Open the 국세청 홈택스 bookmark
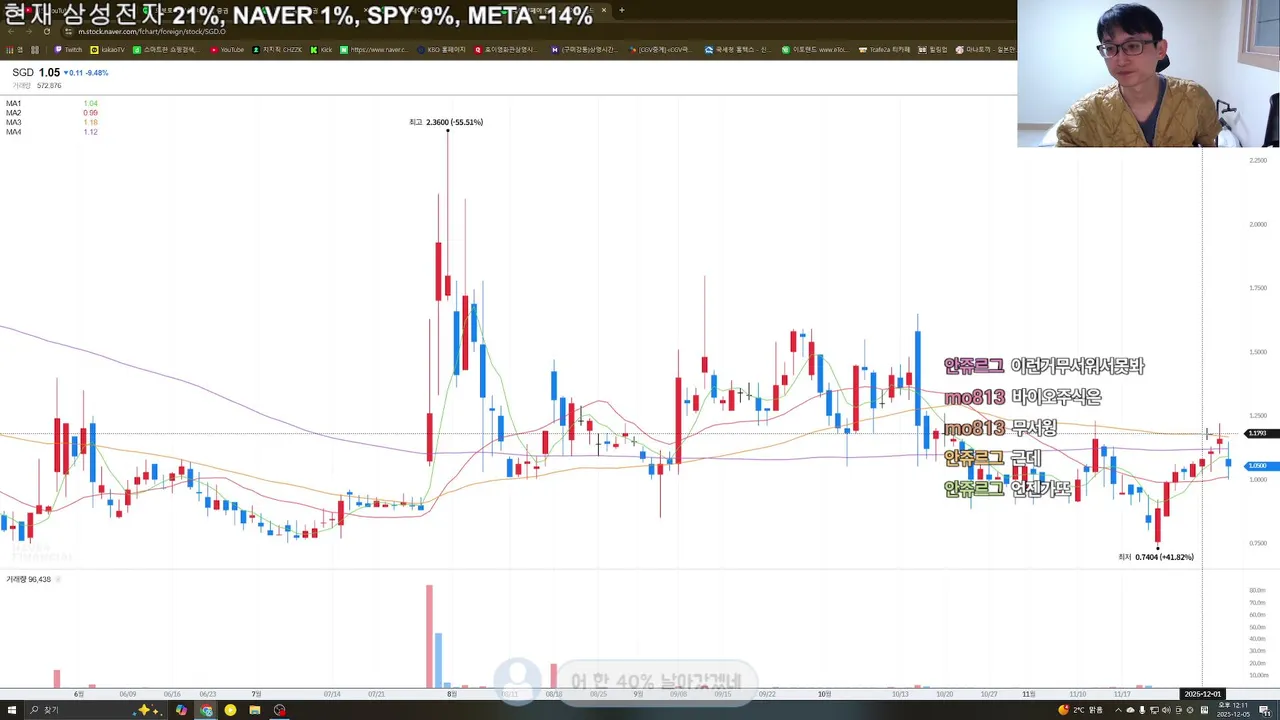1280x720 pixels. tap(737, 49)
